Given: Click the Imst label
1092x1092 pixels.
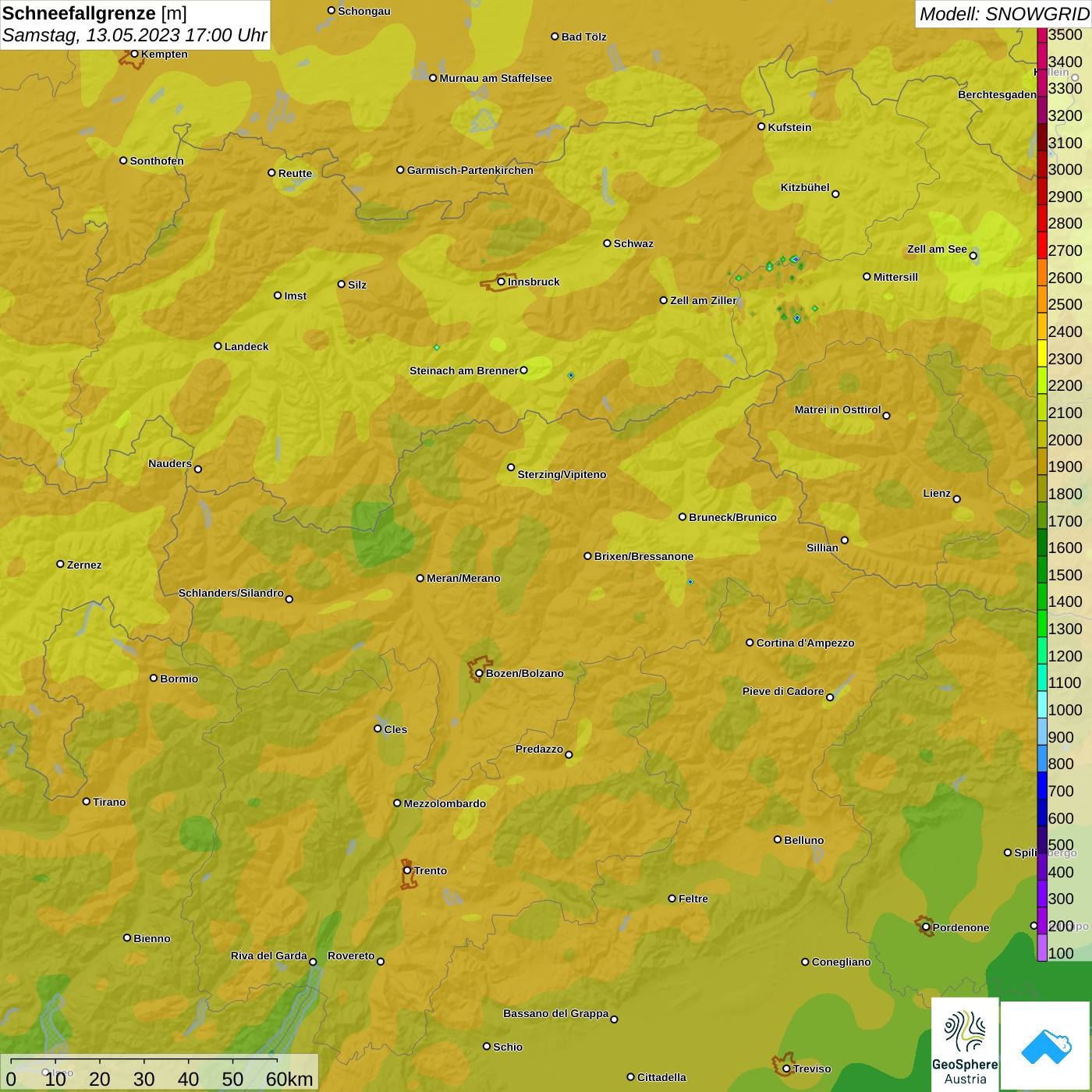Looking at the screenshot, I should tap(295, 296).
